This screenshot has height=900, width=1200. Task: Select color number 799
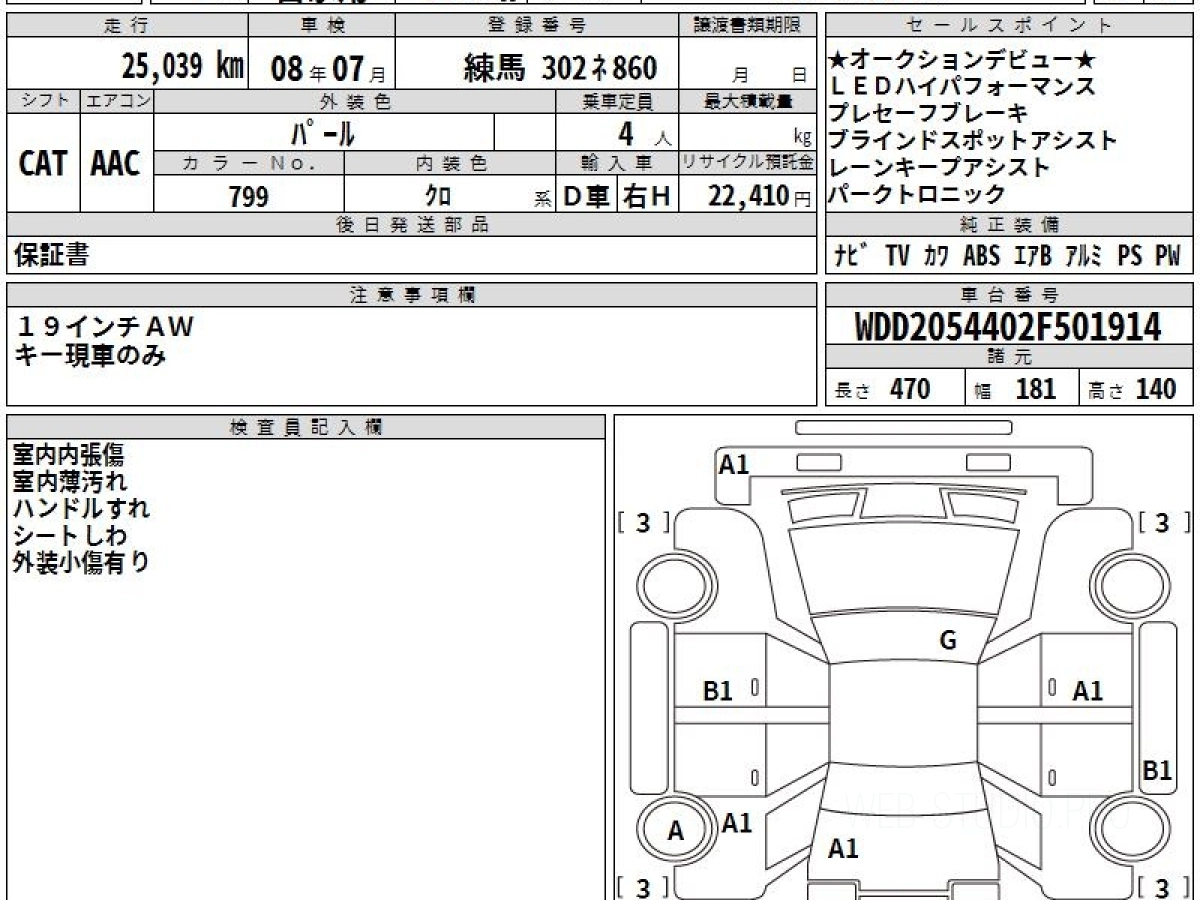pos(248,197)
